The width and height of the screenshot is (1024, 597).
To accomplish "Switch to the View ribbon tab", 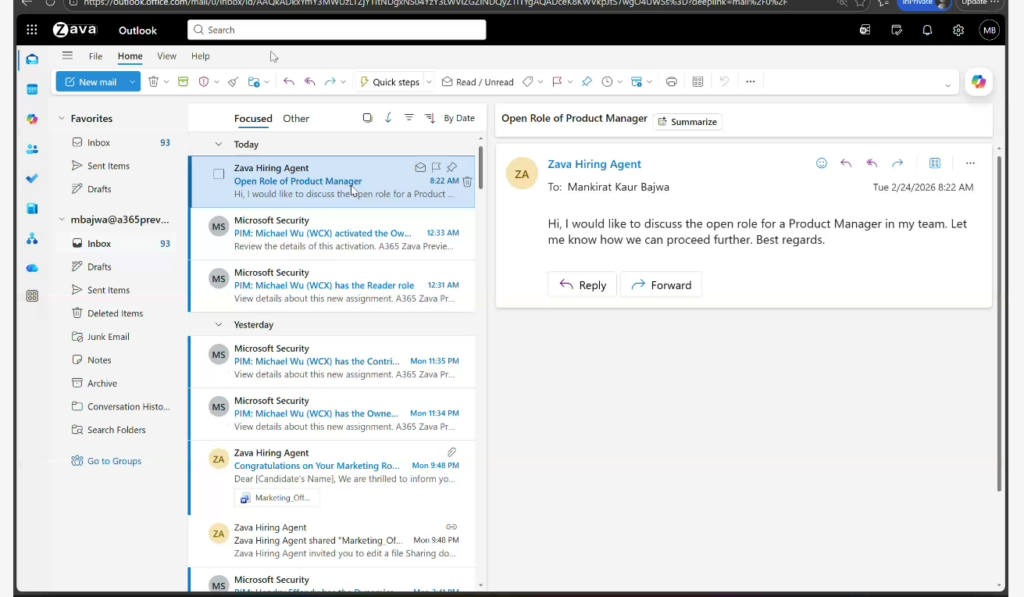I will [x=166, y=56].
